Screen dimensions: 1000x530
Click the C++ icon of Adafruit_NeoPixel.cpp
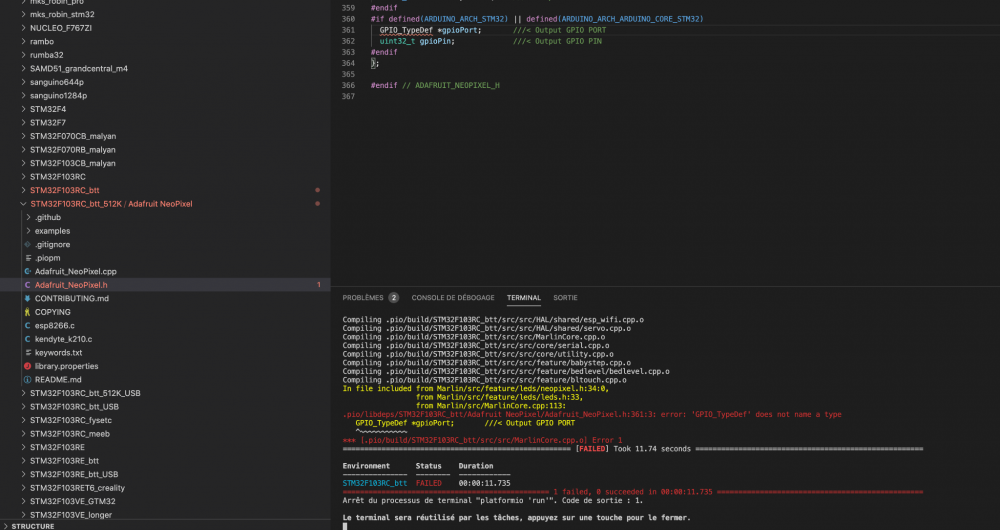27,271
